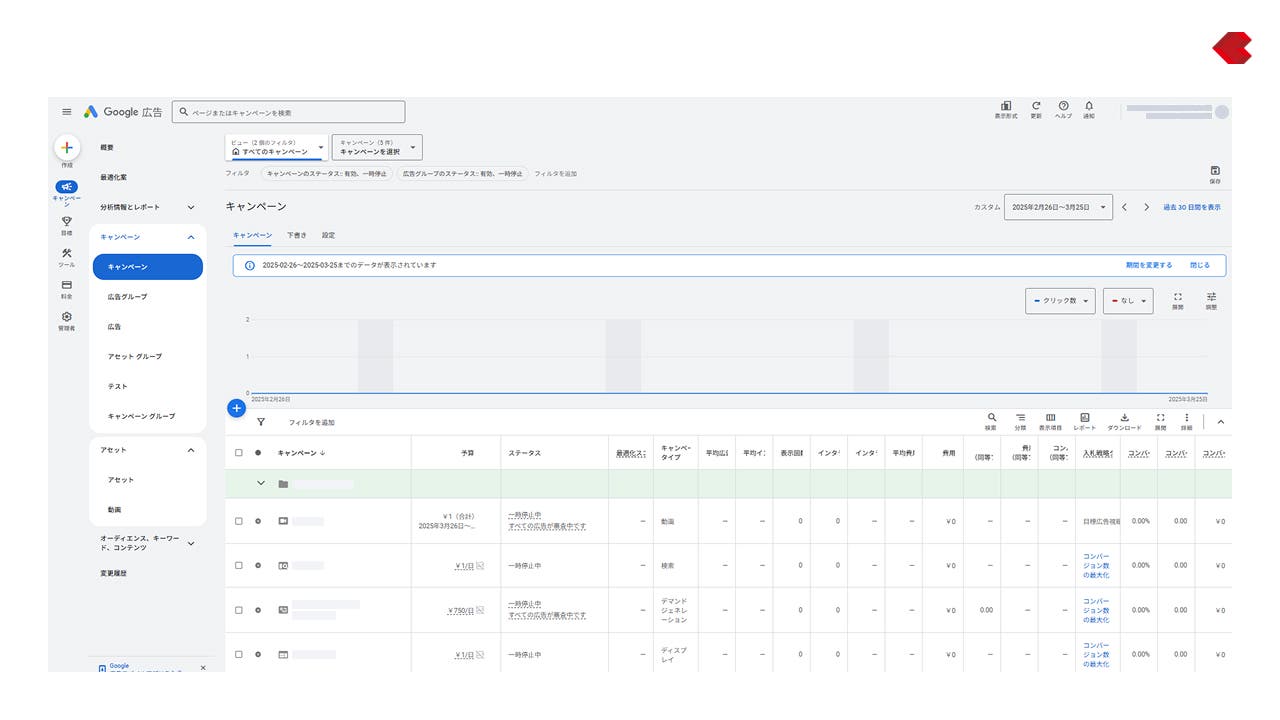This screenshot has width=1280, height=720.
Task: Click the 表示形式 appearance icon
Action: [1006, 106]
